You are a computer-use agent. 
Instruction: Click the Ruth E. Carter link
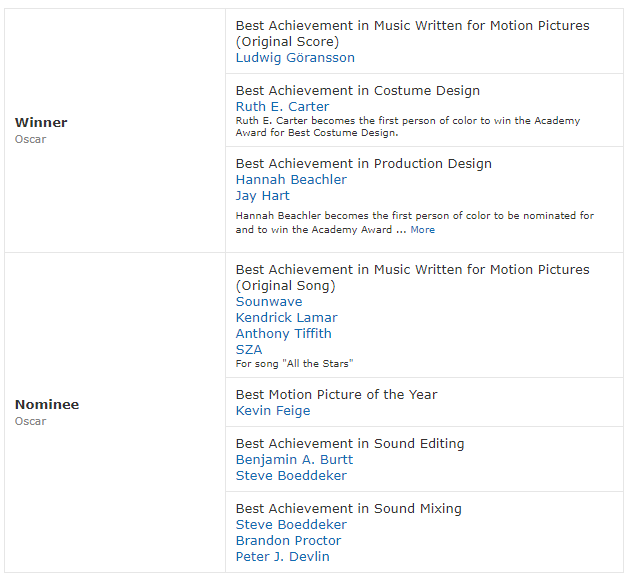(282, 107)
